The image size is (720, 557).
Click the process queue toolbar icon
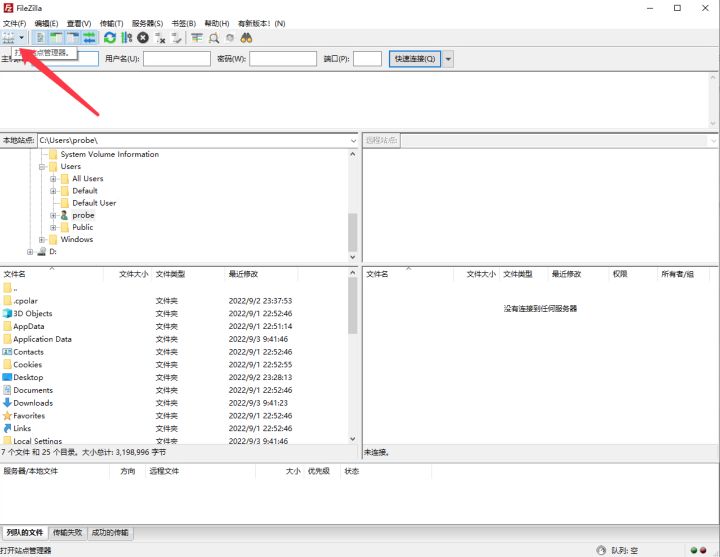click(126, 37)
